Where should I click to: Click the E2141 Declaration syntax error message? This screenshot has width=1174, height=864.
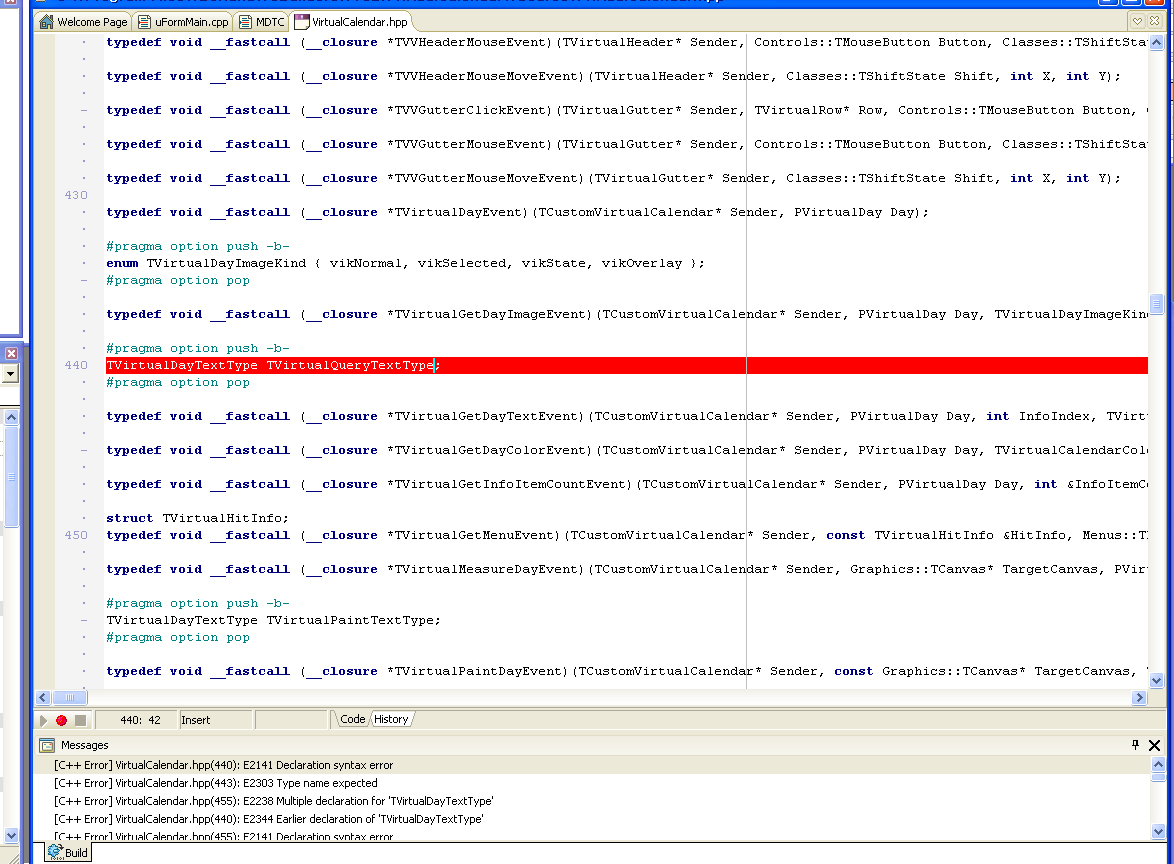pos(223,765)
